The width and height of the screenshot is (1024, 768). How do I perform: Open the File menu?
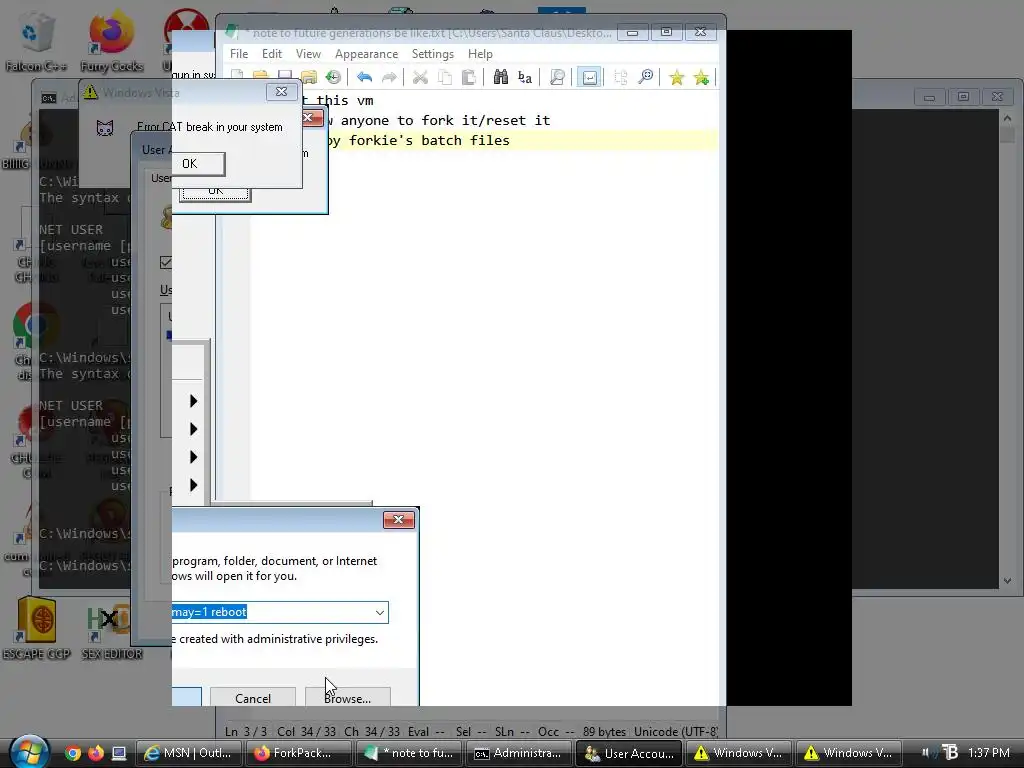click(x=238, y=54)
